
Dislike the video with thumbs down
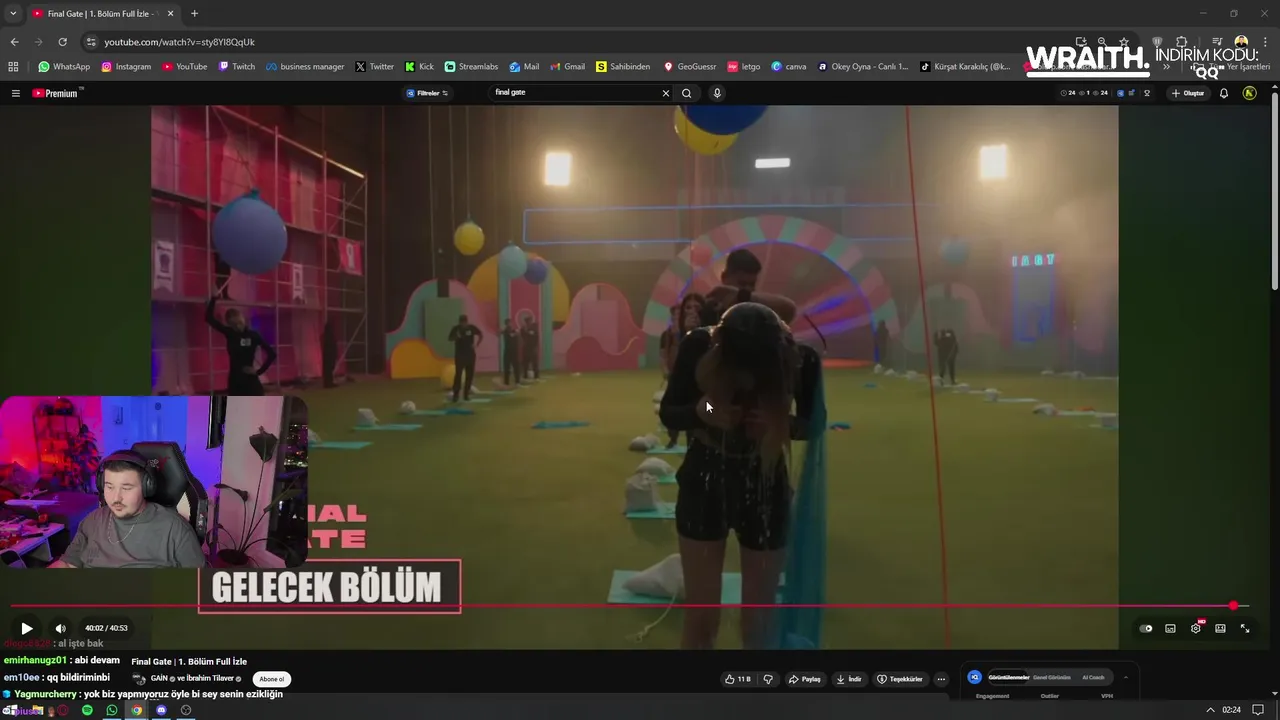click(x=768, y=679)
